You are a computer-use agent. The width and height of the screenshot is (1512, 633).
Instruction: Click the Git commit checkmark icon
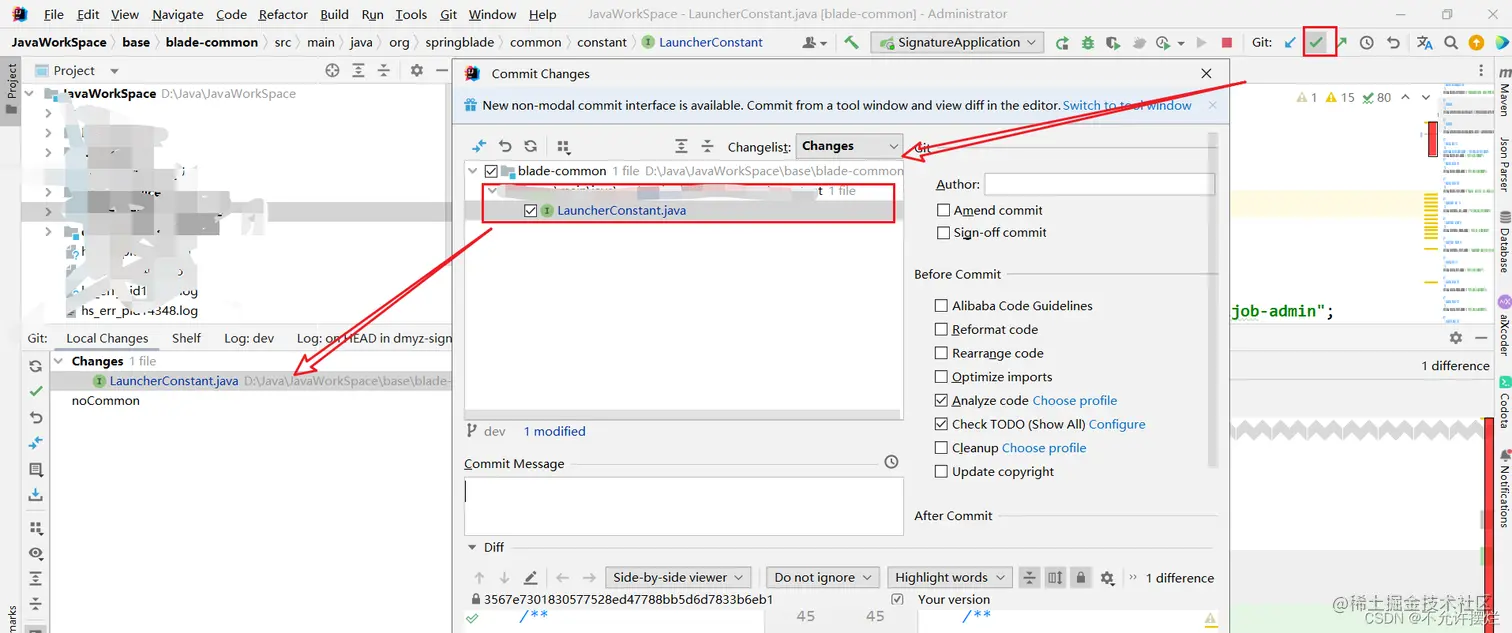point(1317,42)
